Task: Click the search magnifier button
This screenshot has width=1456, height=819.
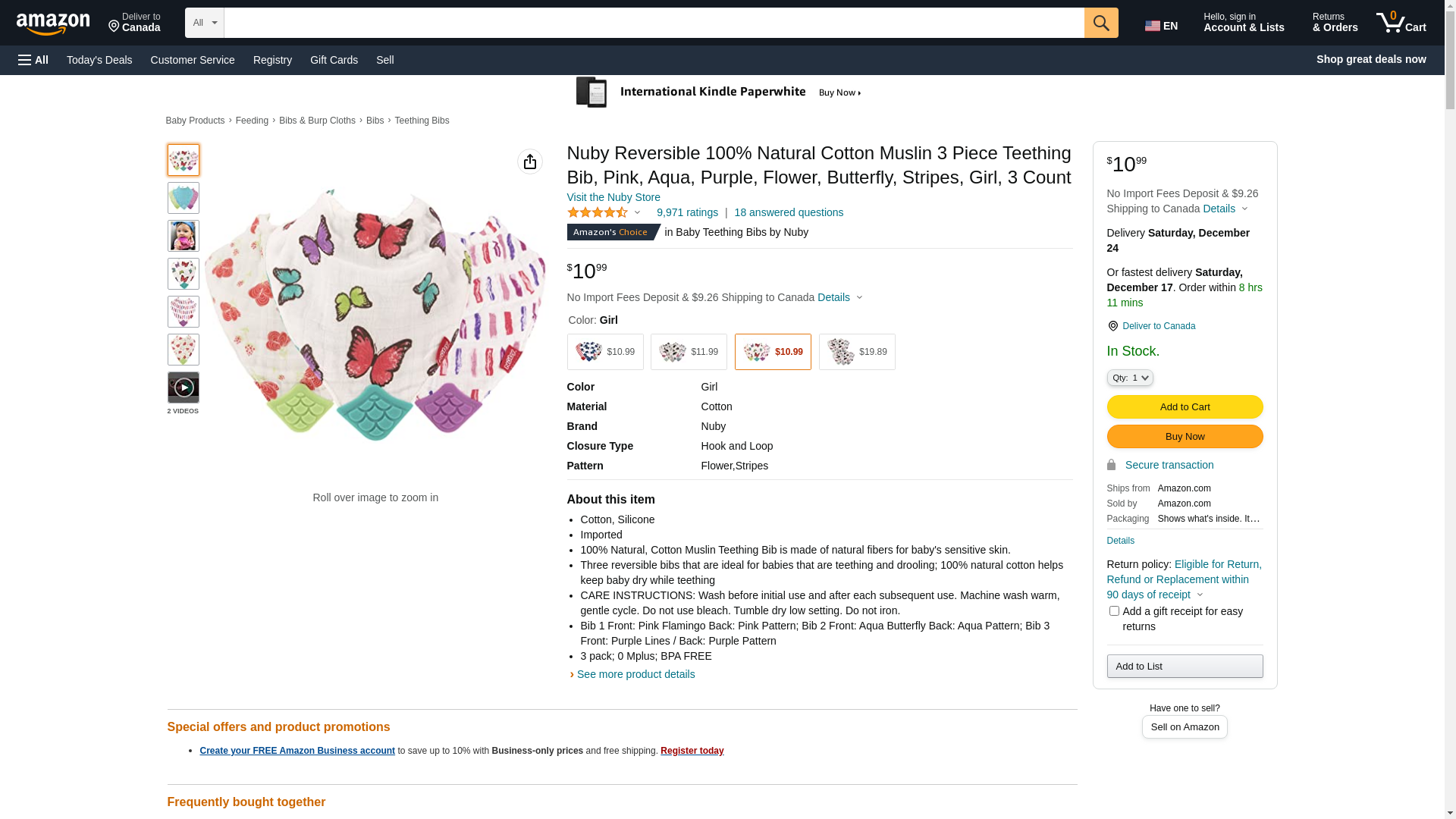Action: click(x=1100, y=23)
